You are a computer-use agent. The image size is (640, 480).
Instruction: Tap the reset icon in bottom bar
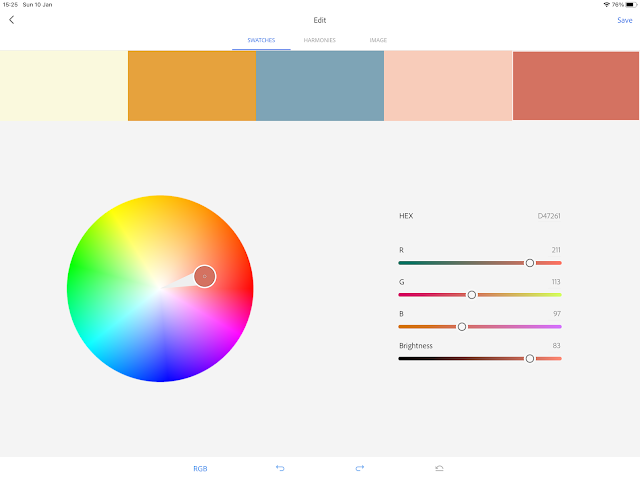click(439, 468)
